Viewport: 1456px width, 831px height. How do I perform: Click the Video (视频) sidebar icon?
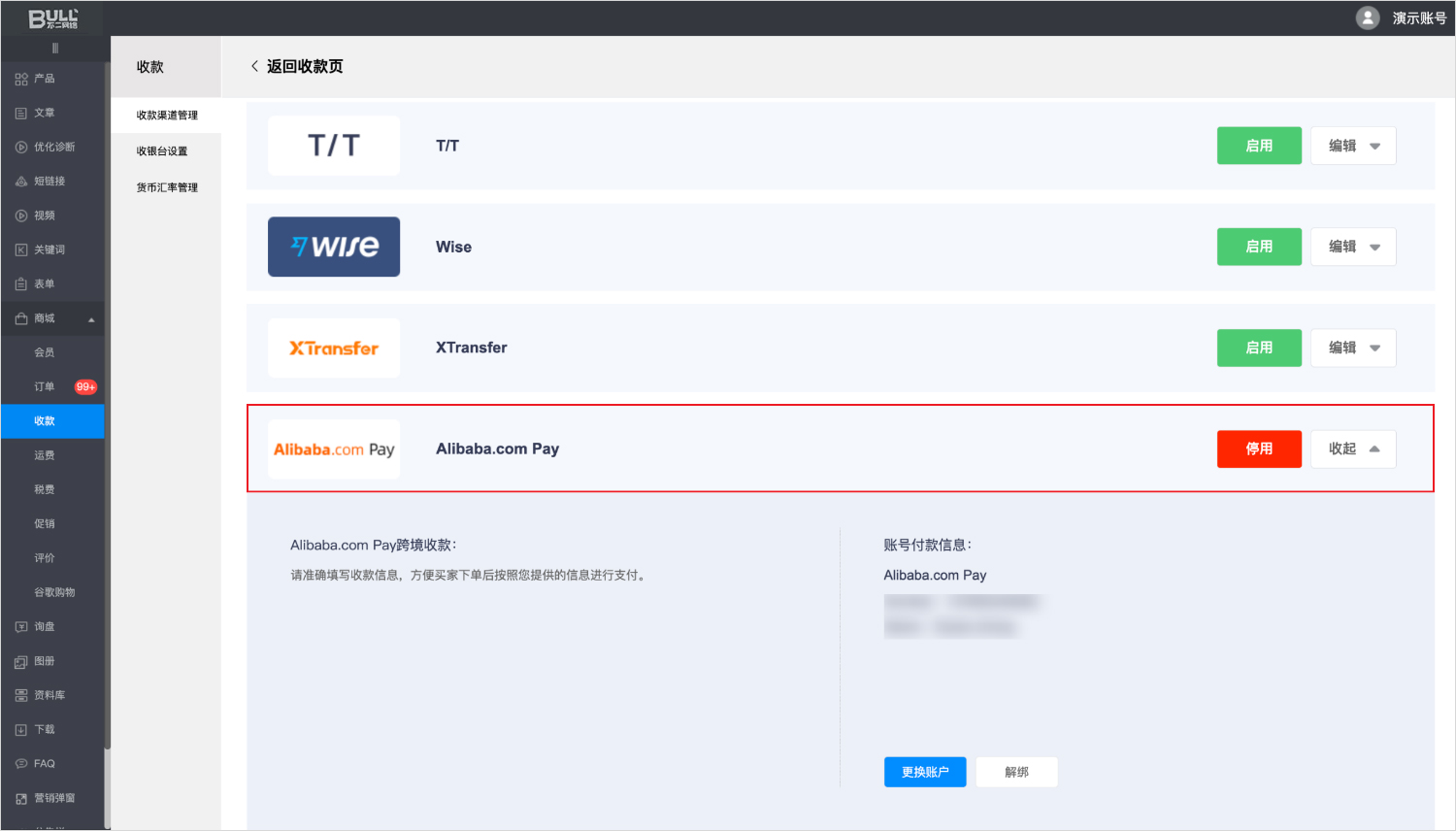[x=21, y=216]
